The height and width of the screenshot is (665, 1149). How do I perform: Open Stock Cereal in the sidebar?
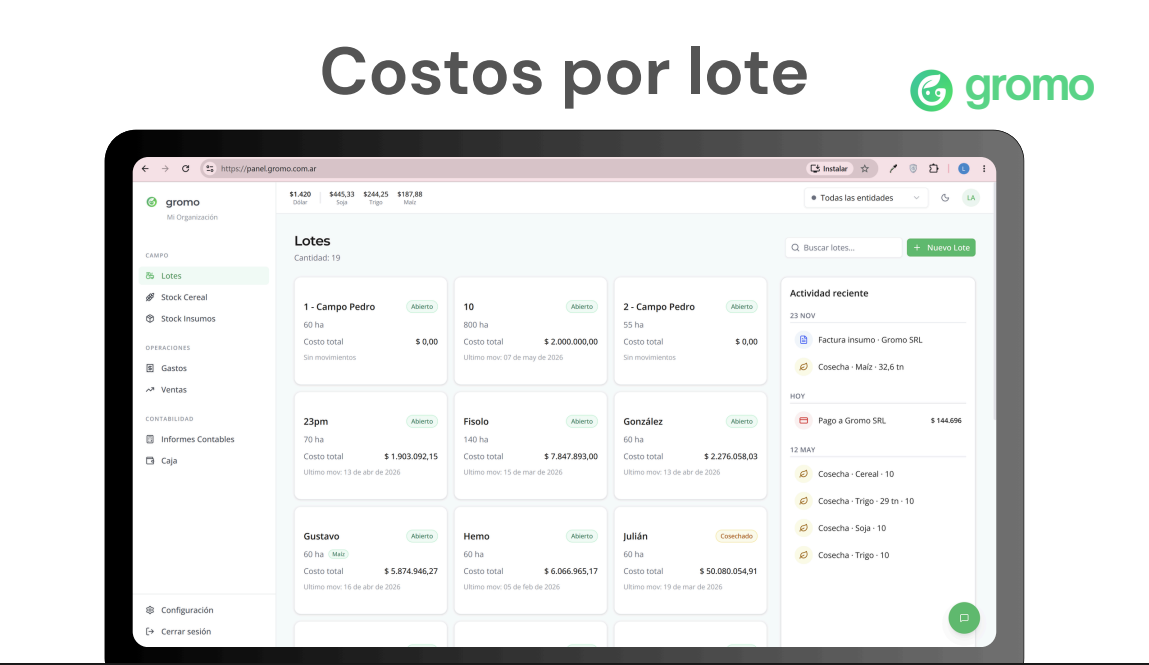pos(204,297)
